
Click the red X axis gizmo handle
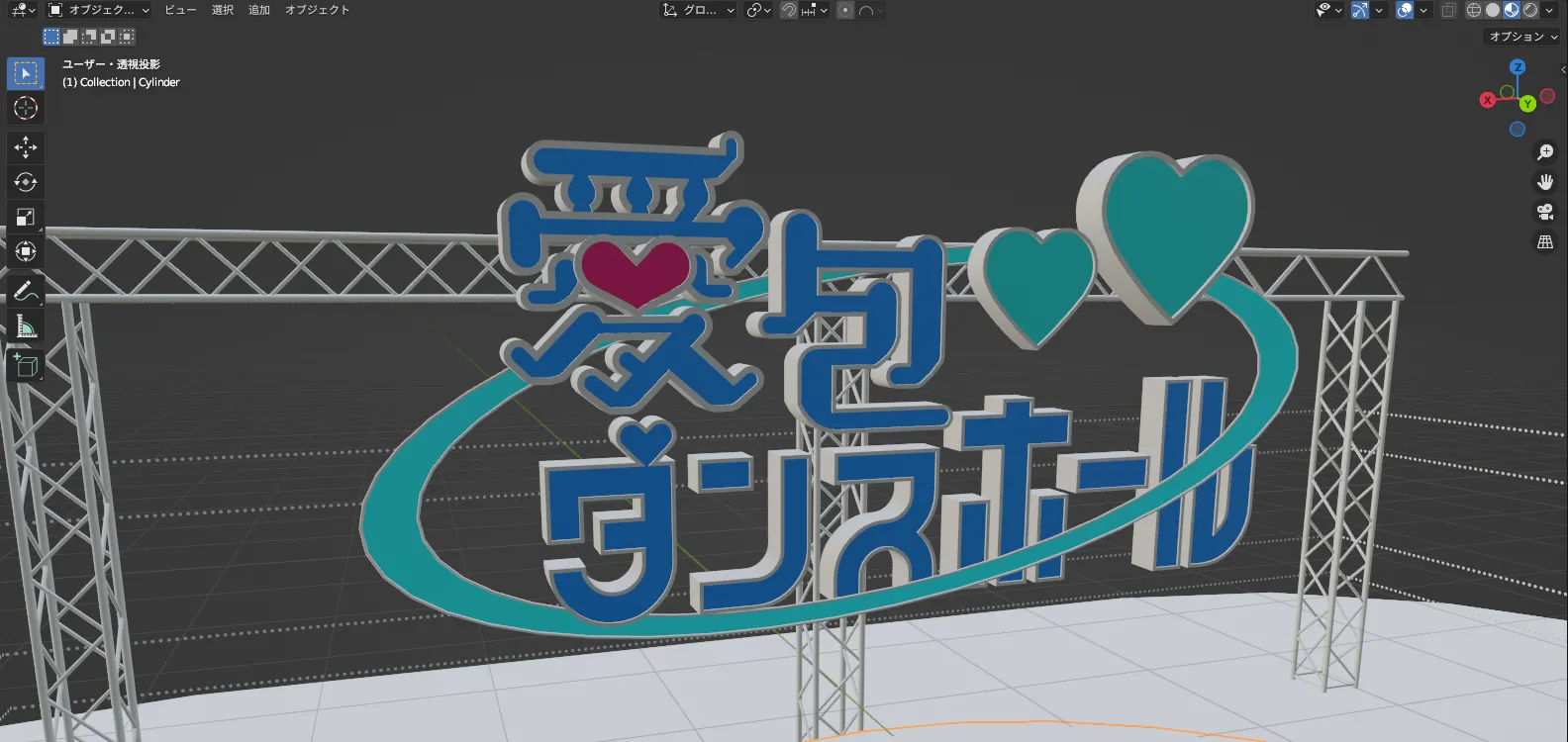point(1487,100)
